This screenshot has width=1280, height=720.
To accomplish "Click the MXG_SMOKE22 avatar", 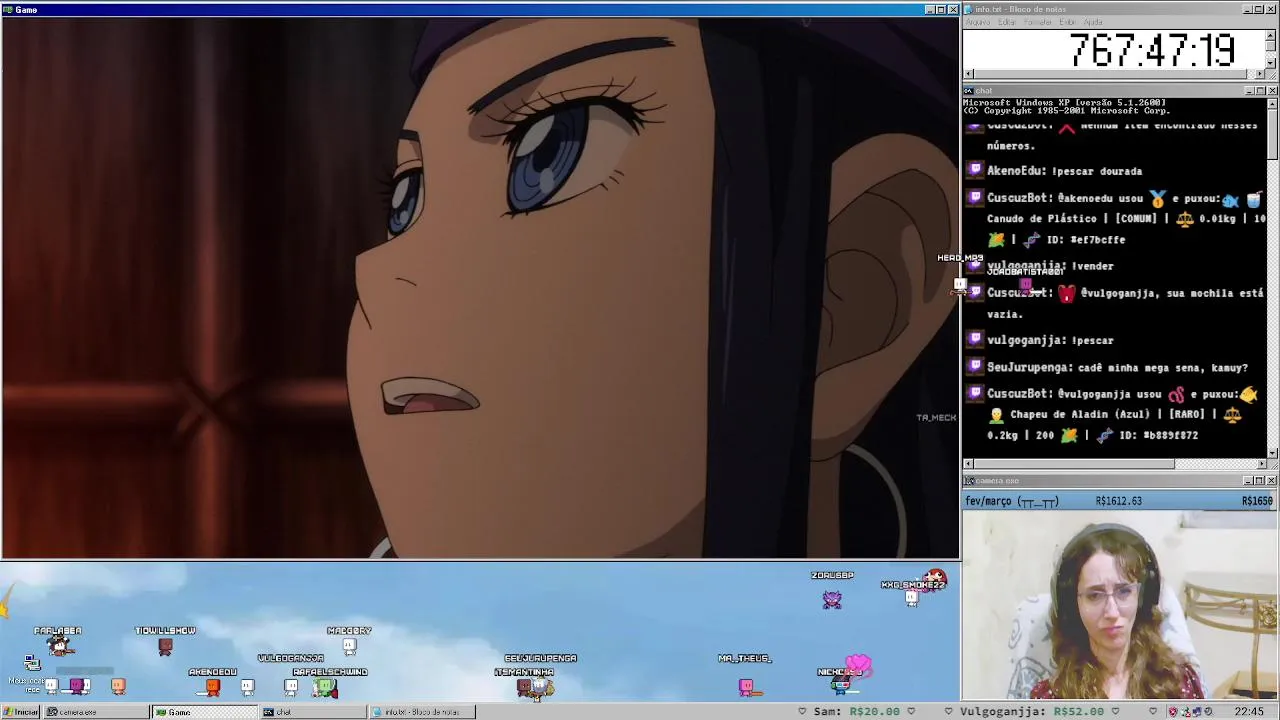I will pyautogui.click(x=911, y=598).
